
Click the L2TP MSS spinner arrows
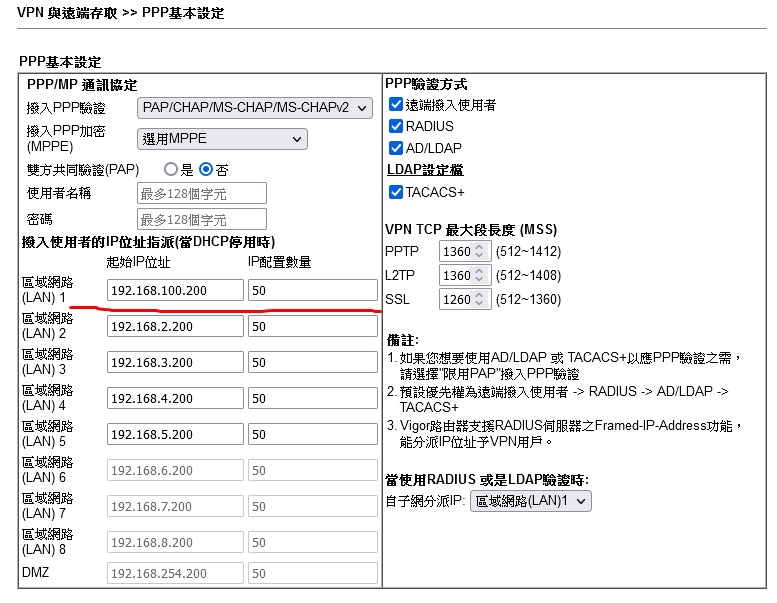tap(479, 275)
